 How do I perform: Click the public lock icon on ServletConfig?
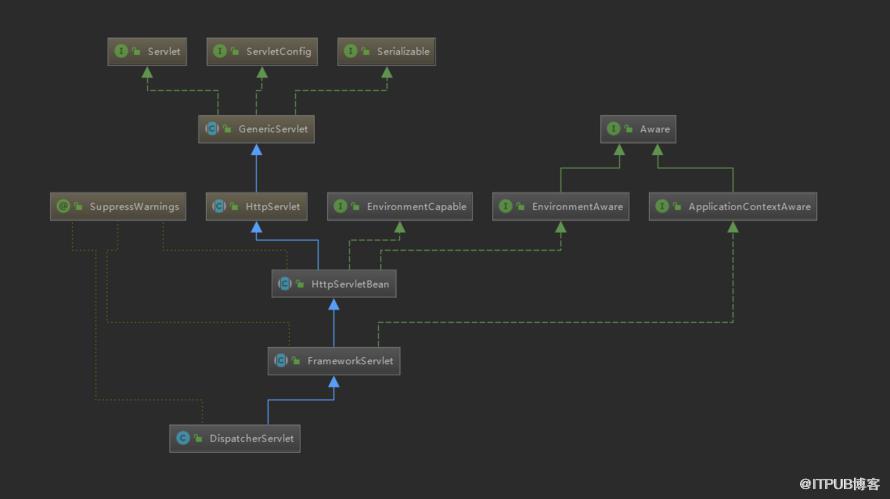[x=234, y=52]
